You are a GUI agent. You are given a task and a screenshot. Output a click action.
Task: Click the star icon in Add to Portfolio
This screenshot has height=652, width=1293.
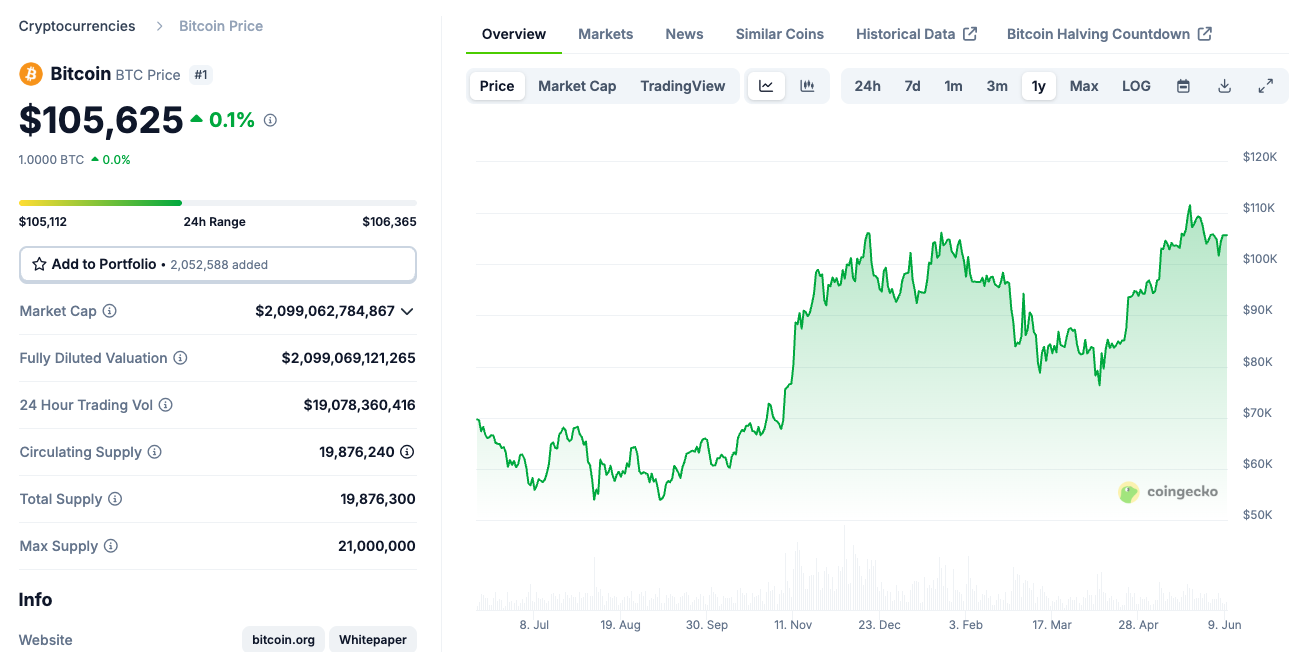click(x=39, y=264)
